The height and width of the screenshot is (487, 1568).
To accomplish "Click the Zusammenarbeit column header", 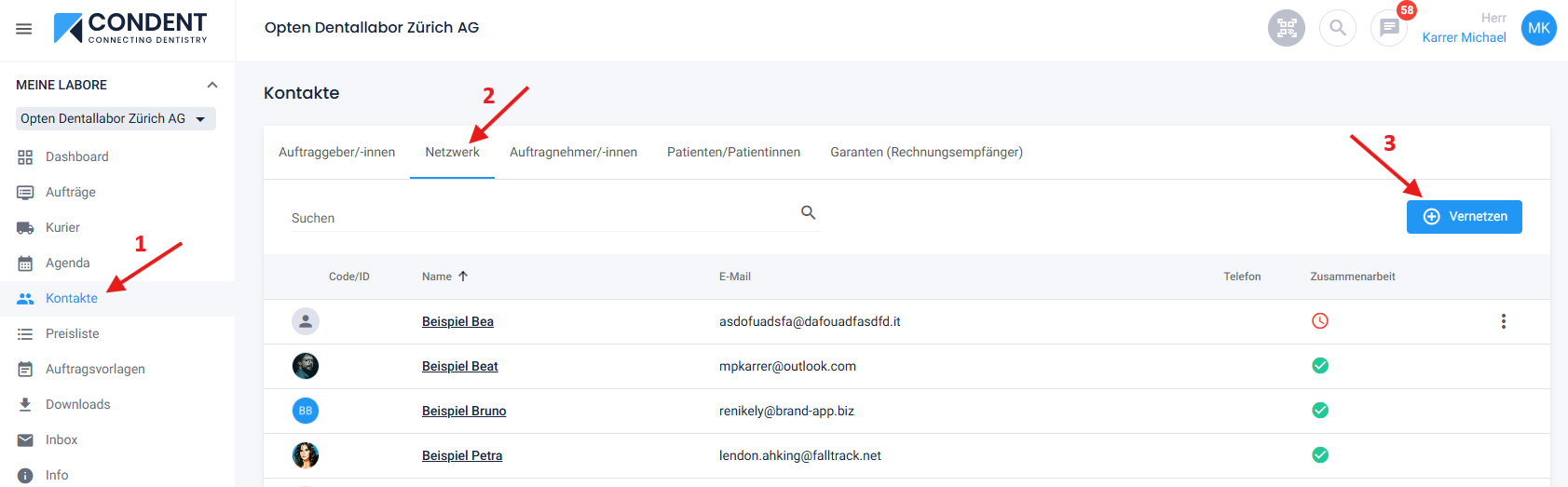I will (x=1353, y=277).
